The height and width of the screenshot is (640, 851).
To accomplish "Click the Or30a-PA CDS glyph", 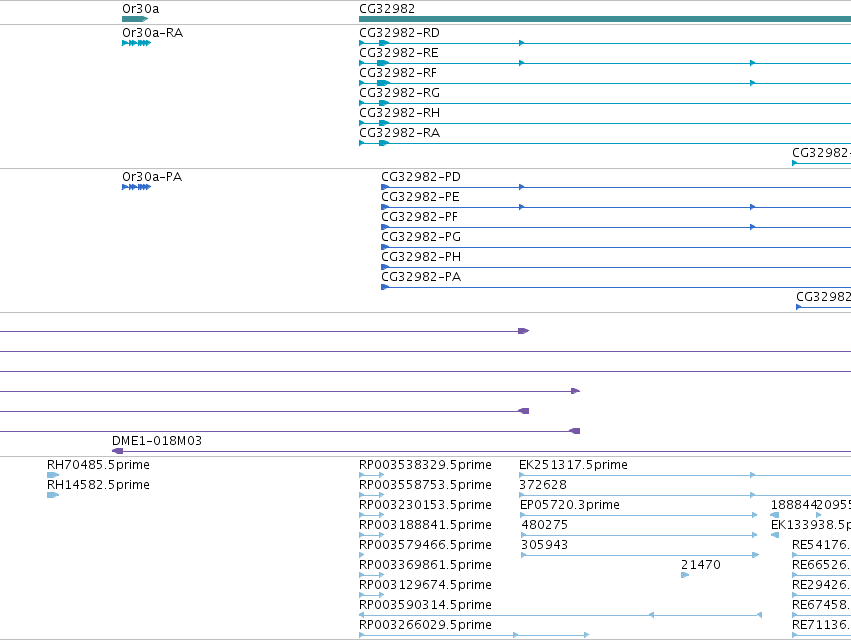I will (x=136, y=187).
